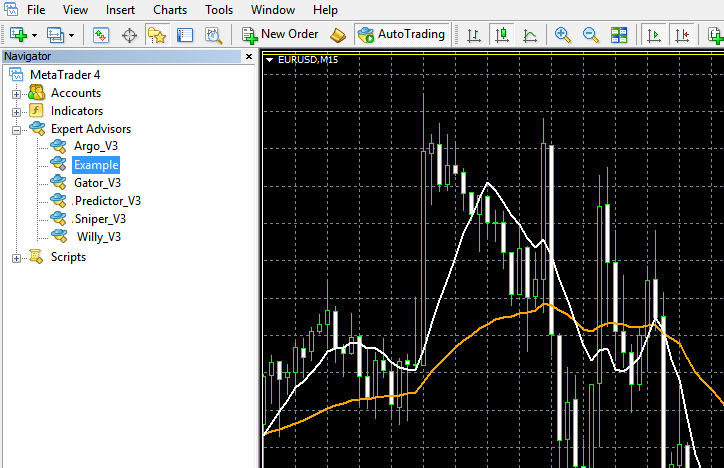Close the Navigator panel
The height and width of the screenshot is (468, 724).
point(249,56)
